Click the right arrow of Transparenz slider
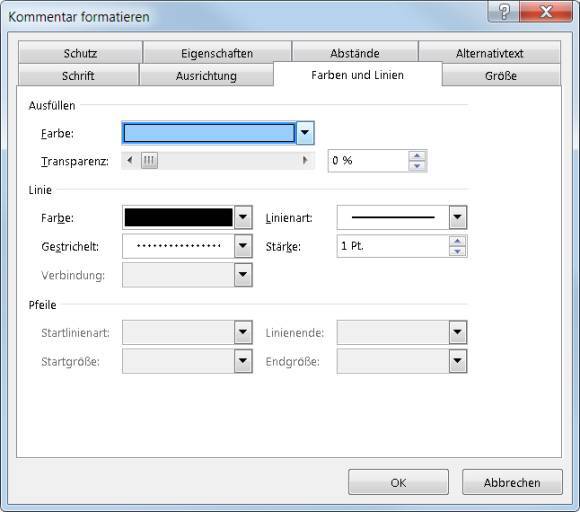580x512 pixels. 305,161
